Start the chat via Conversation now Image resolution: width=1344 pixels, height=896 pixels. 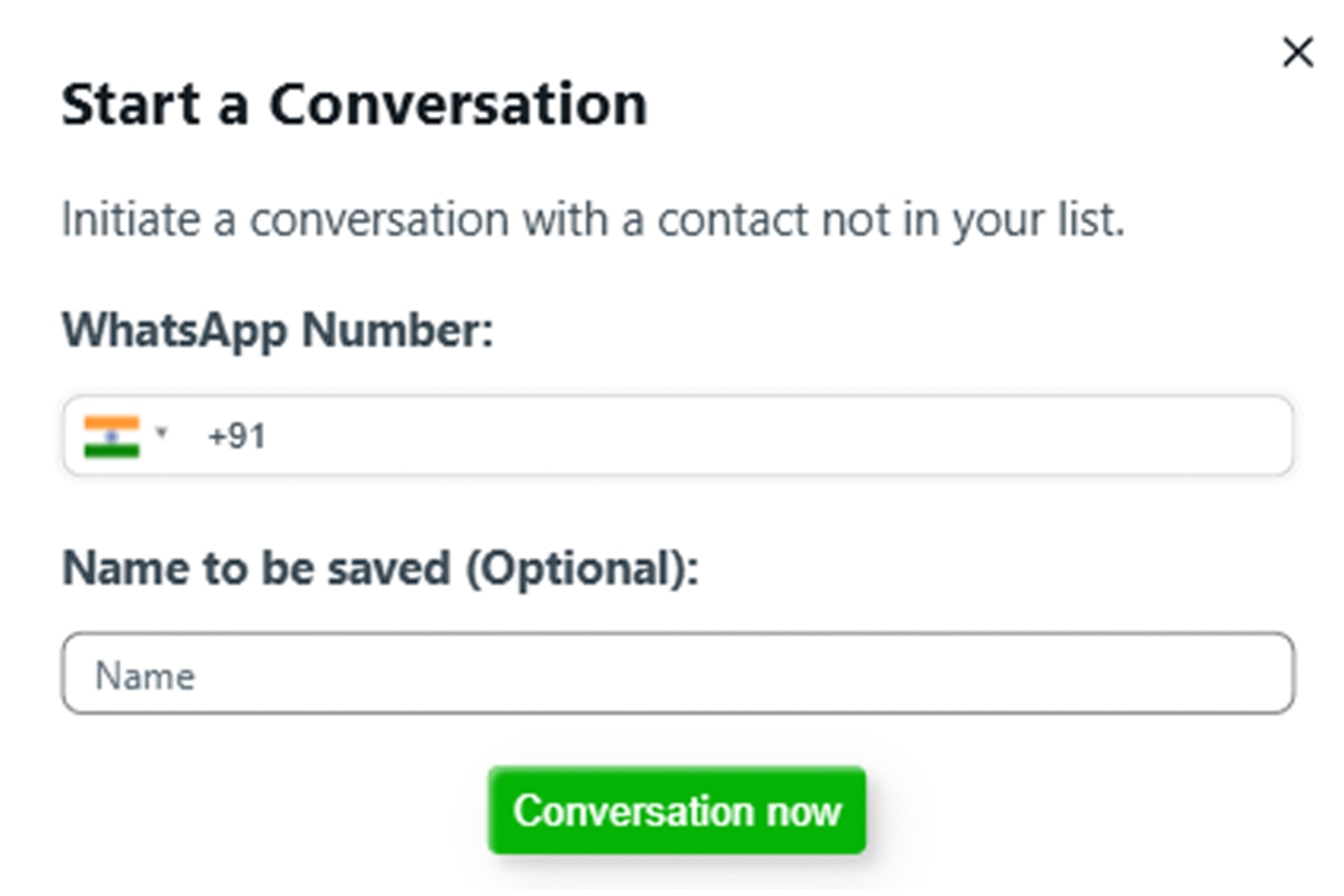coord(677,810)
